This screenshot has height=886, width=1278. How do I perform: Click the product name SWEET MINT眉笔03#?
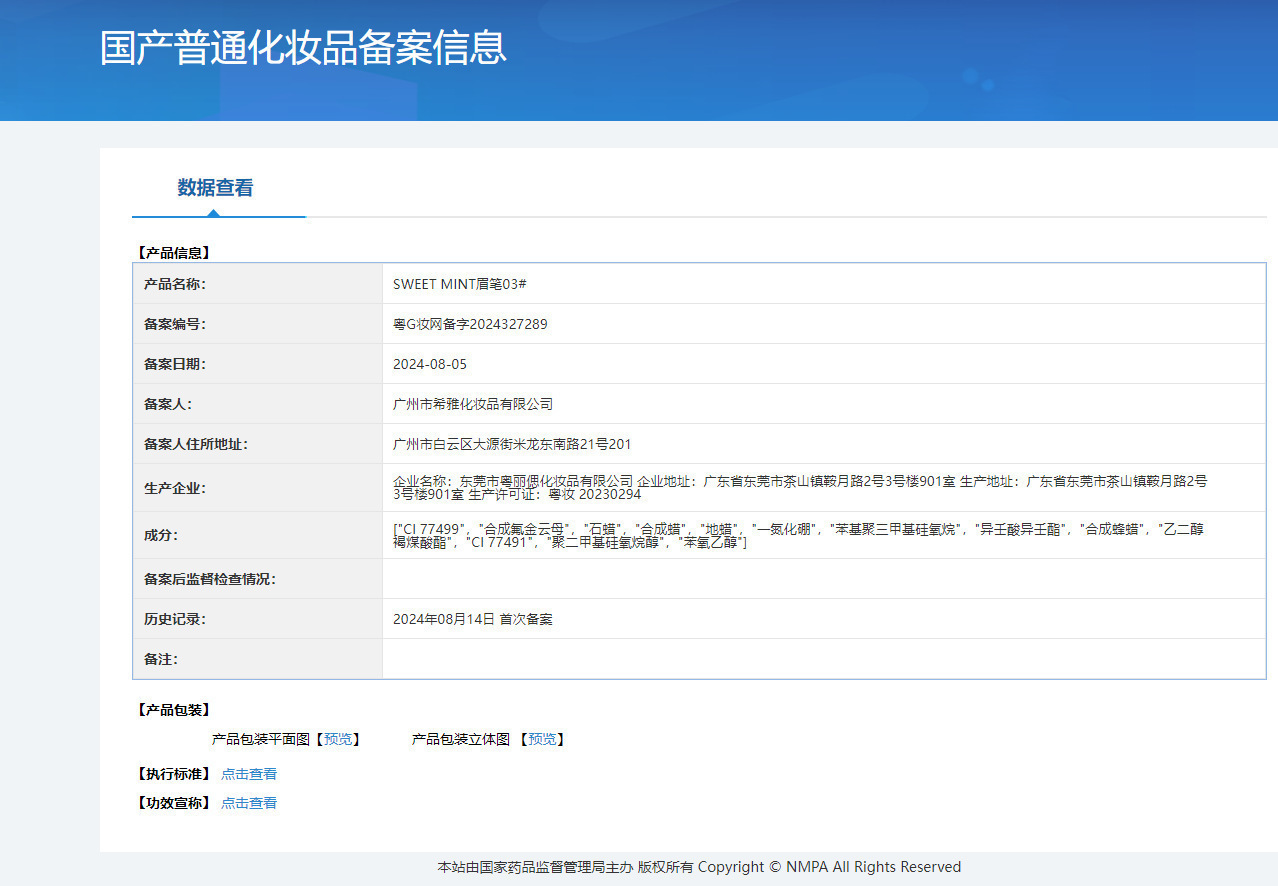pos(459,284)
